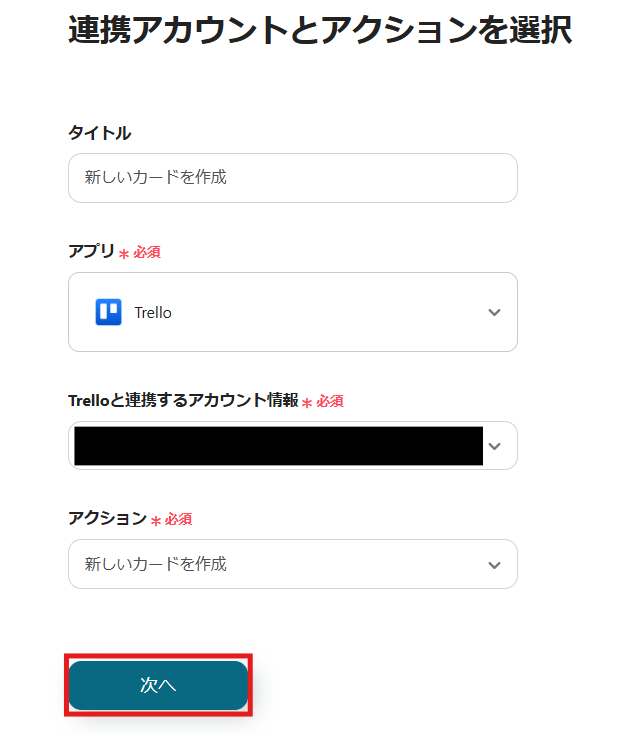This screenshot has height=735, width=641.
Task: Open the account info dropdown chevron arrow
Action: point(494,446)
